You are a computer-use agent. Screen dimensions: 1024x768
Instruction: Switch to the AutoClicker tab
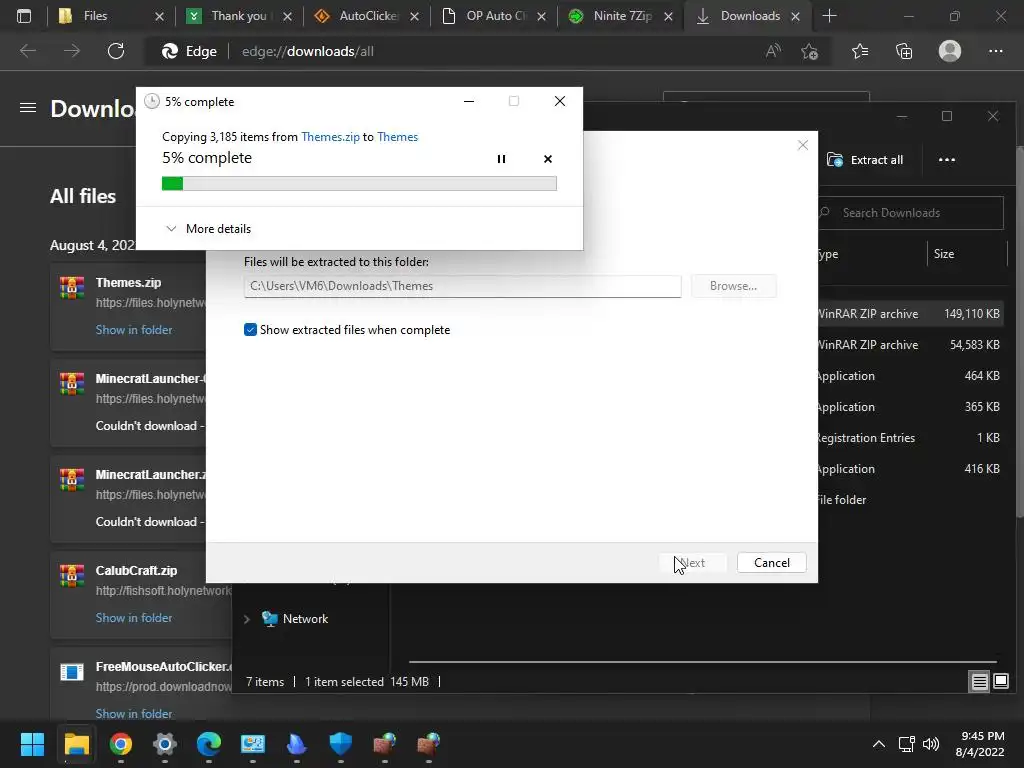(367, 16)
